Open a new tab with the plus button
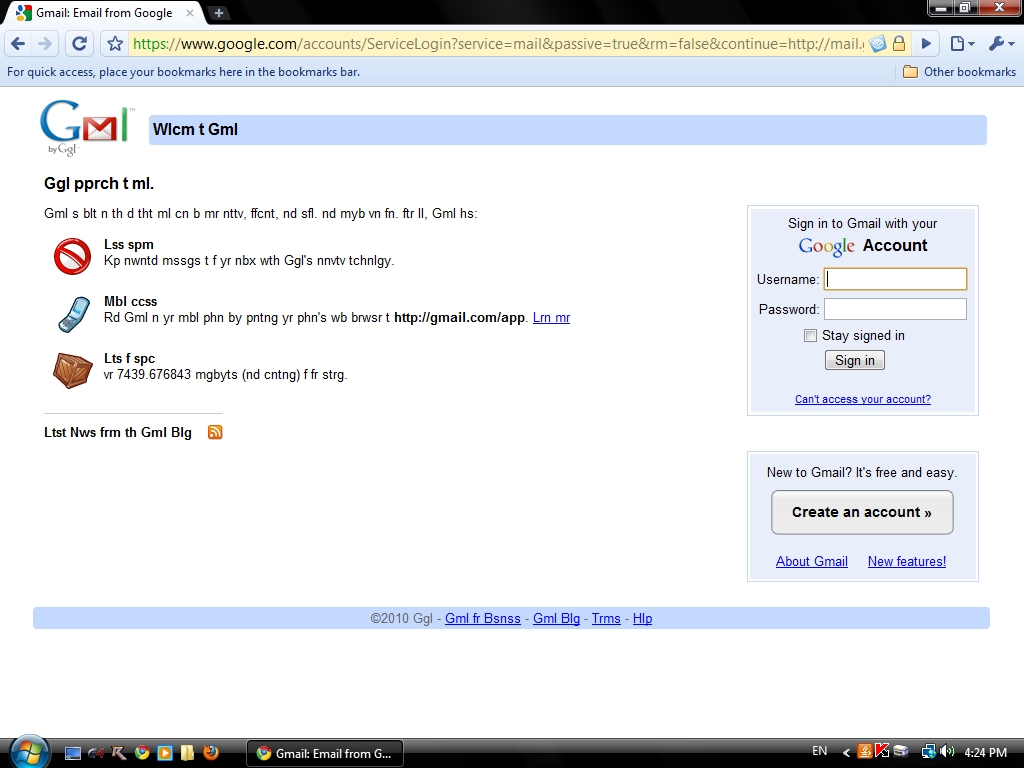 (x=219, y=13)
